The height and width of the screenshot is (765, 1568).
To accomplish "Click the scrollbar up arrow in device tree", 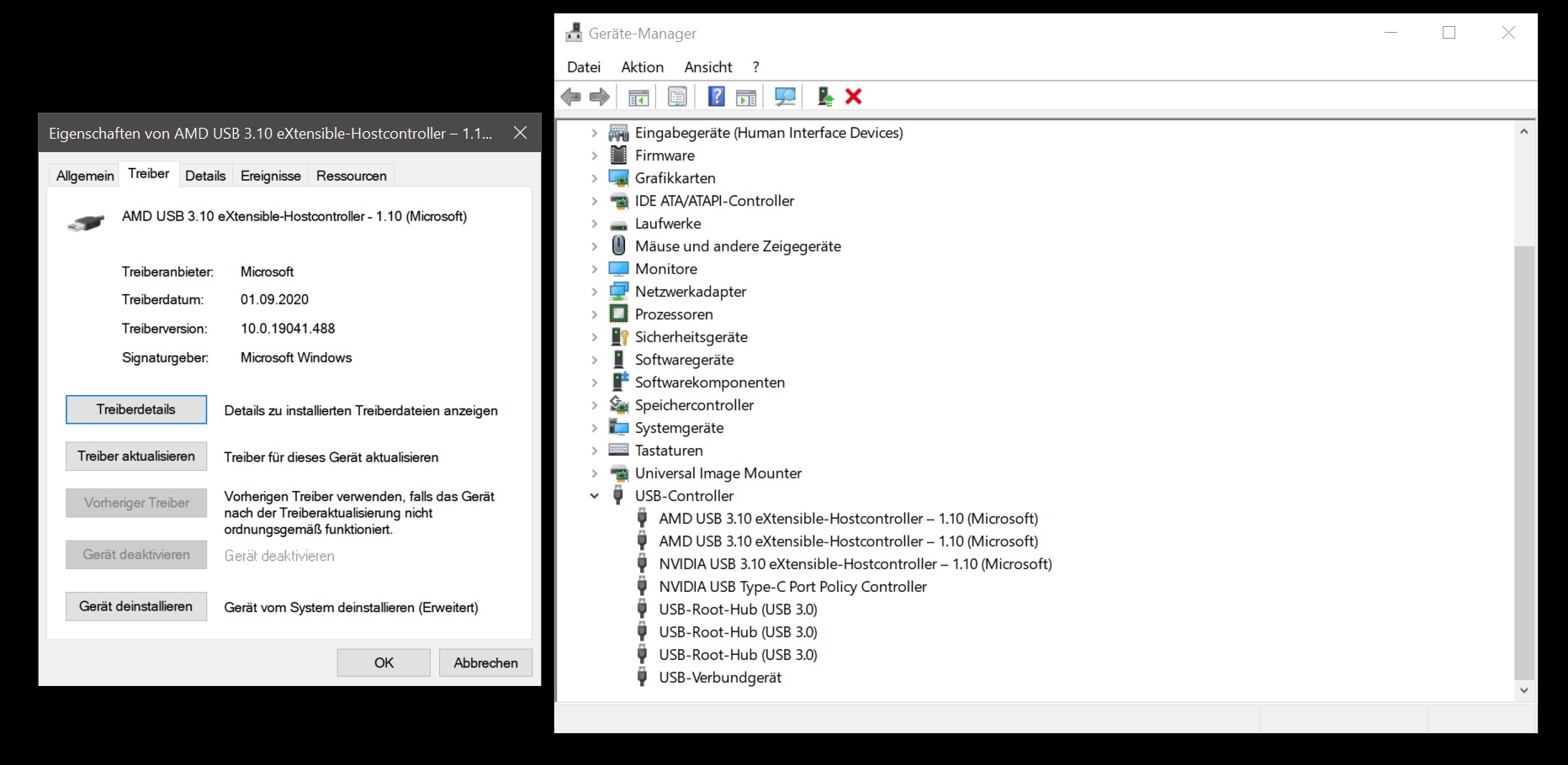I will tap(1524, 132).
